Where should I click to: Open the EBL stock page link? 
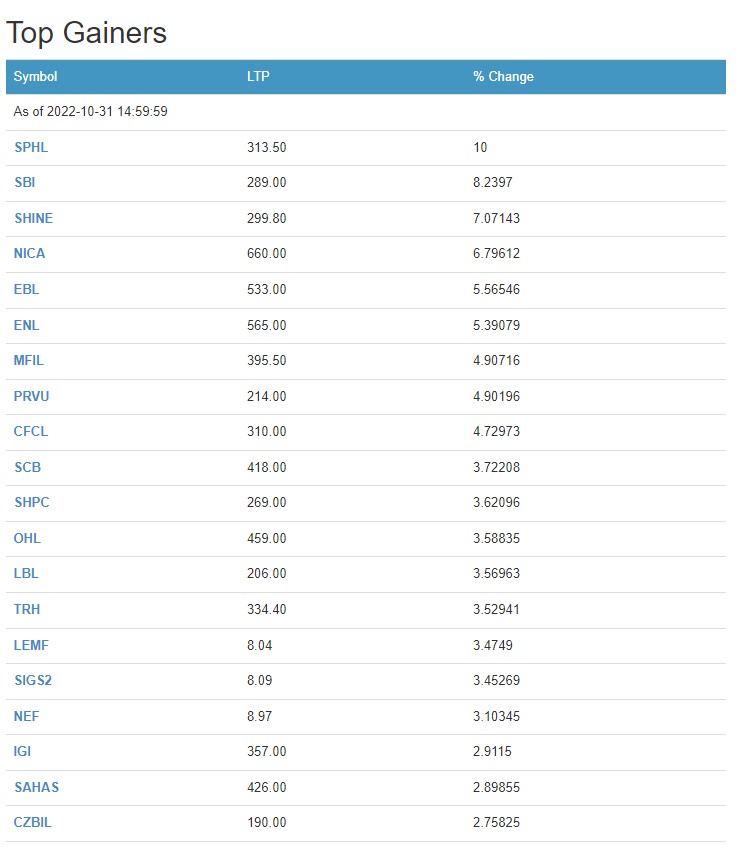click(x=27, y=289)
